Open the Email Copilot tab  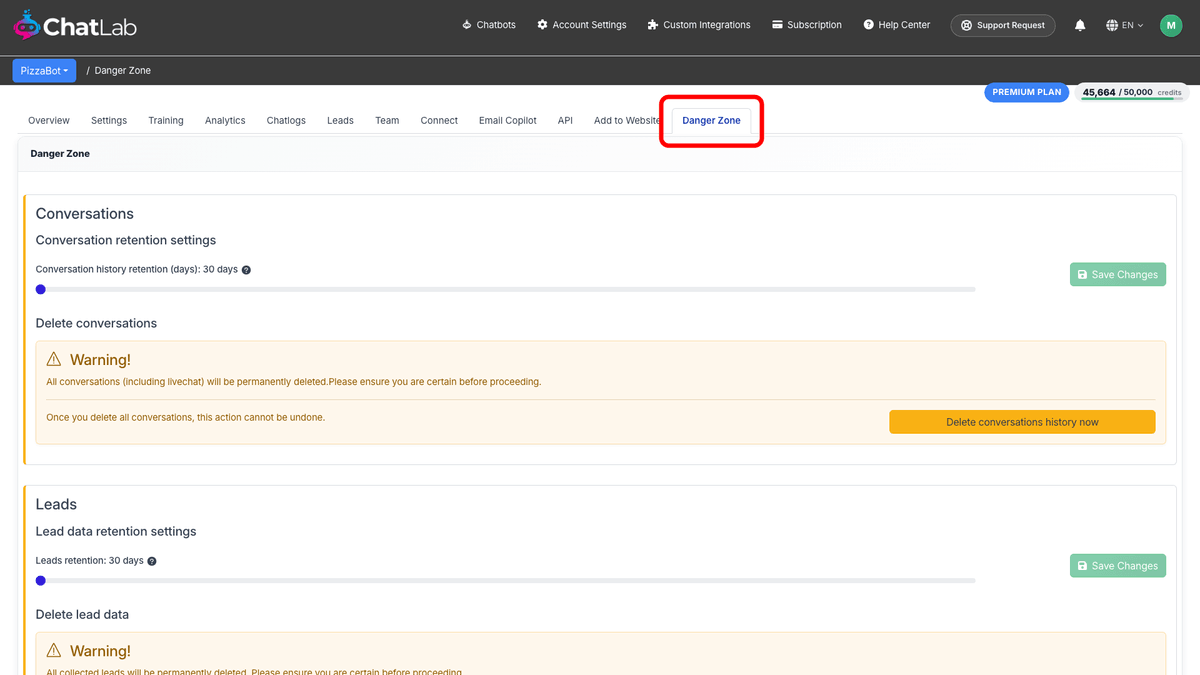click(x=508, y=120)
